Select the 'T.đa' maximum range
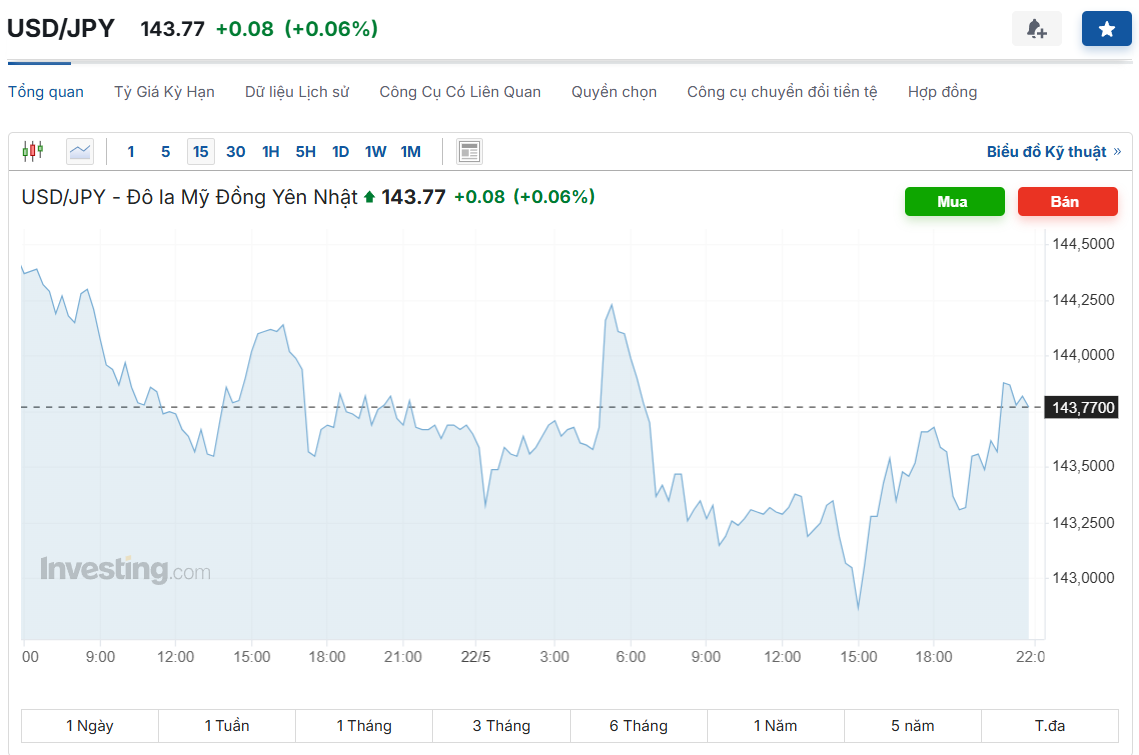The width and height of the screenshot is (1139, 755). click(x=1050, y=726)
